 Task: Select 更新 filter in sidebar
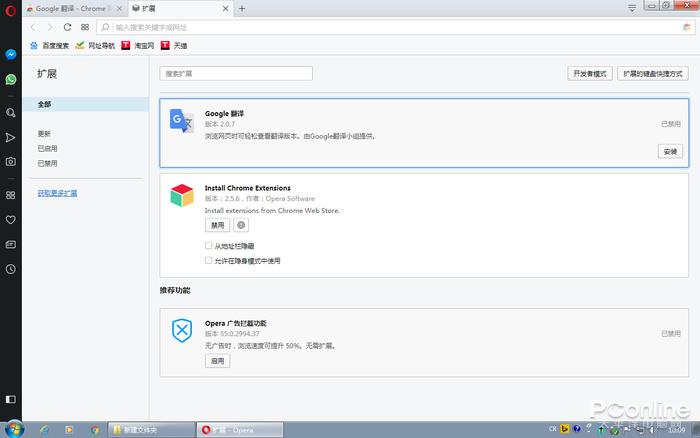[44, 133]
